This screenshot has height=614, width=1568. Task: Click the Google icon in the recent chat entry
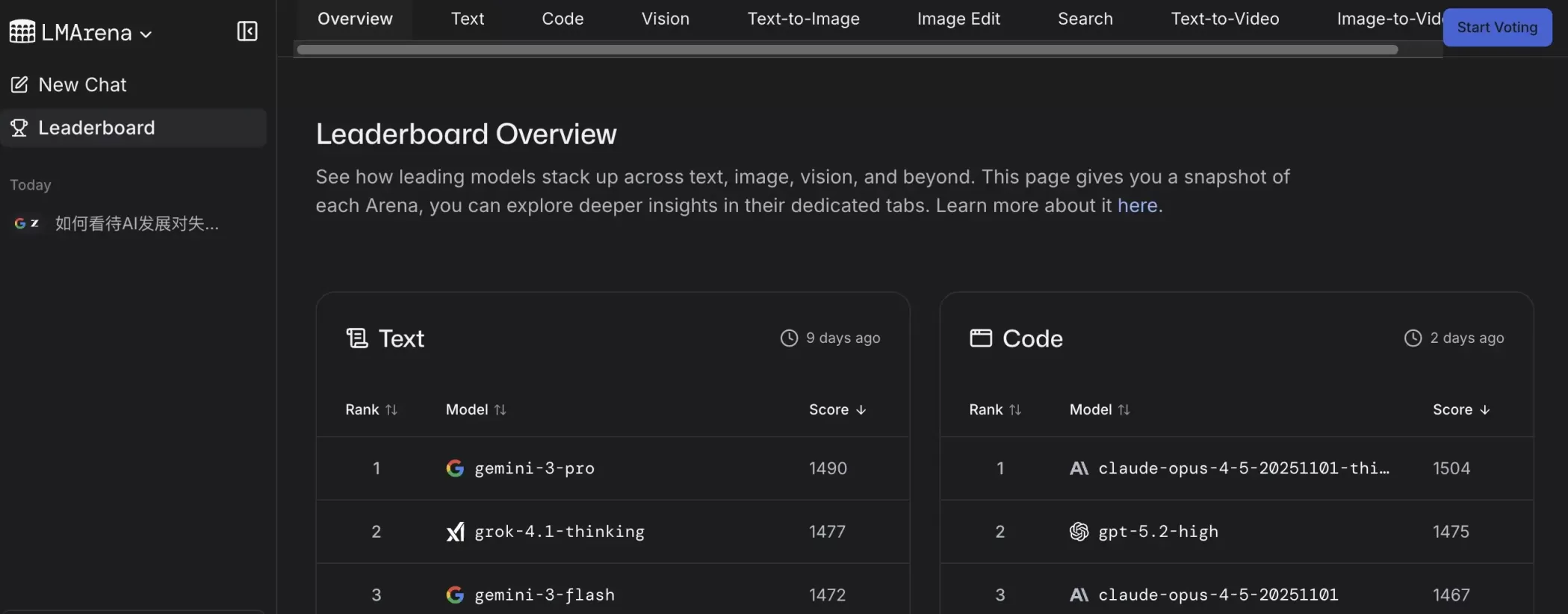(x=20, y=223)
